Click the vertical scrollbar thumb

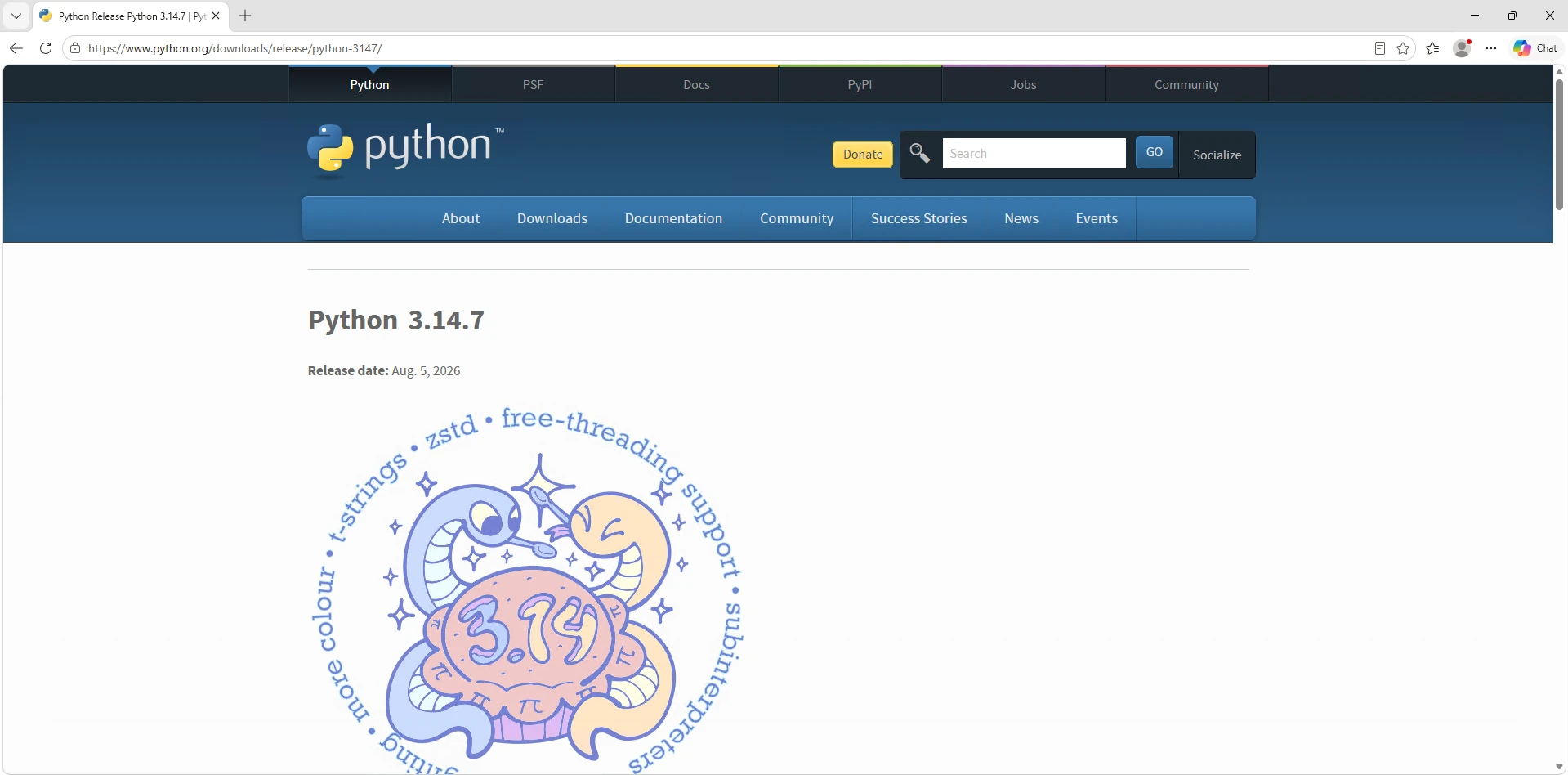tap(1559, 144)
